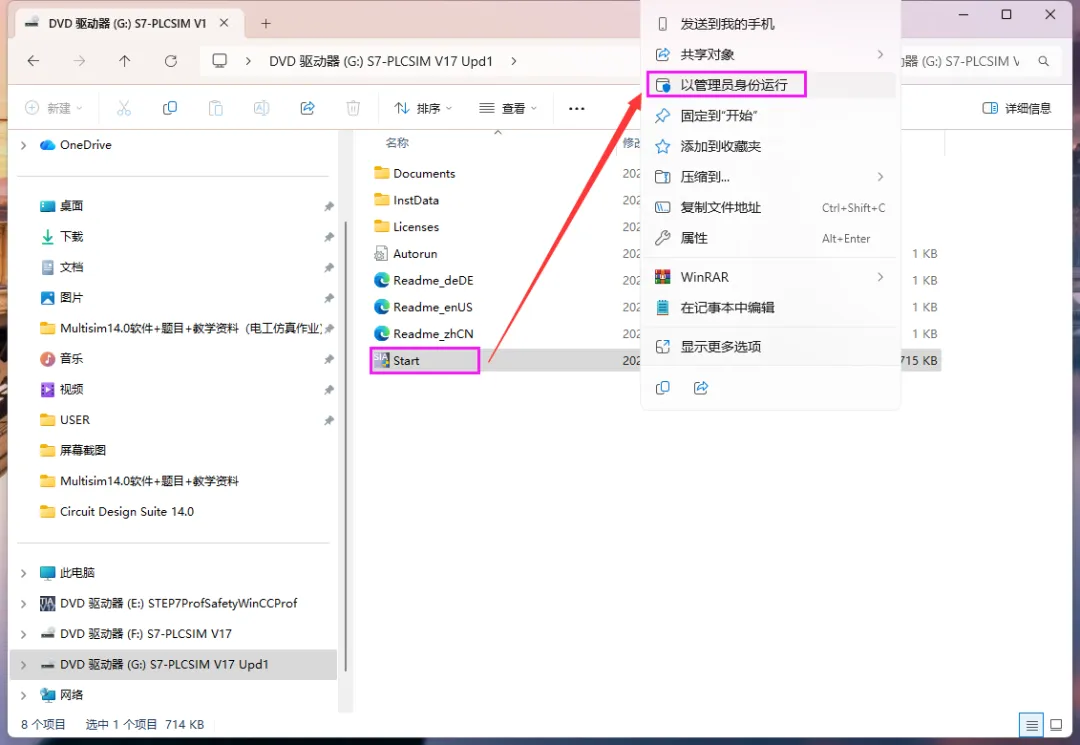Click the Copy icon in toolbar
Screen dimensions: 1080x745
point(169,108)
